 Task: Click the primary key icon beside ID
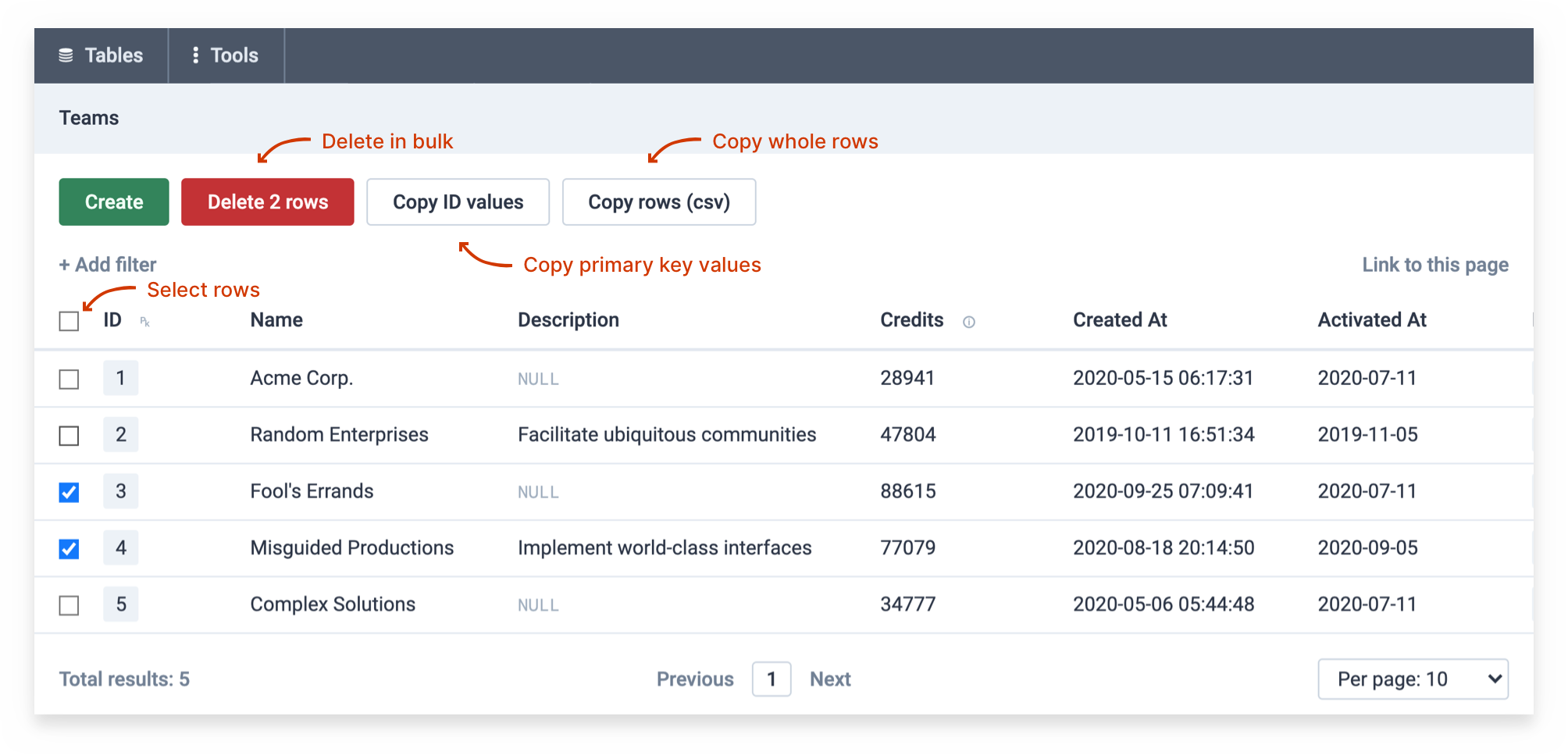pos(144,321)
